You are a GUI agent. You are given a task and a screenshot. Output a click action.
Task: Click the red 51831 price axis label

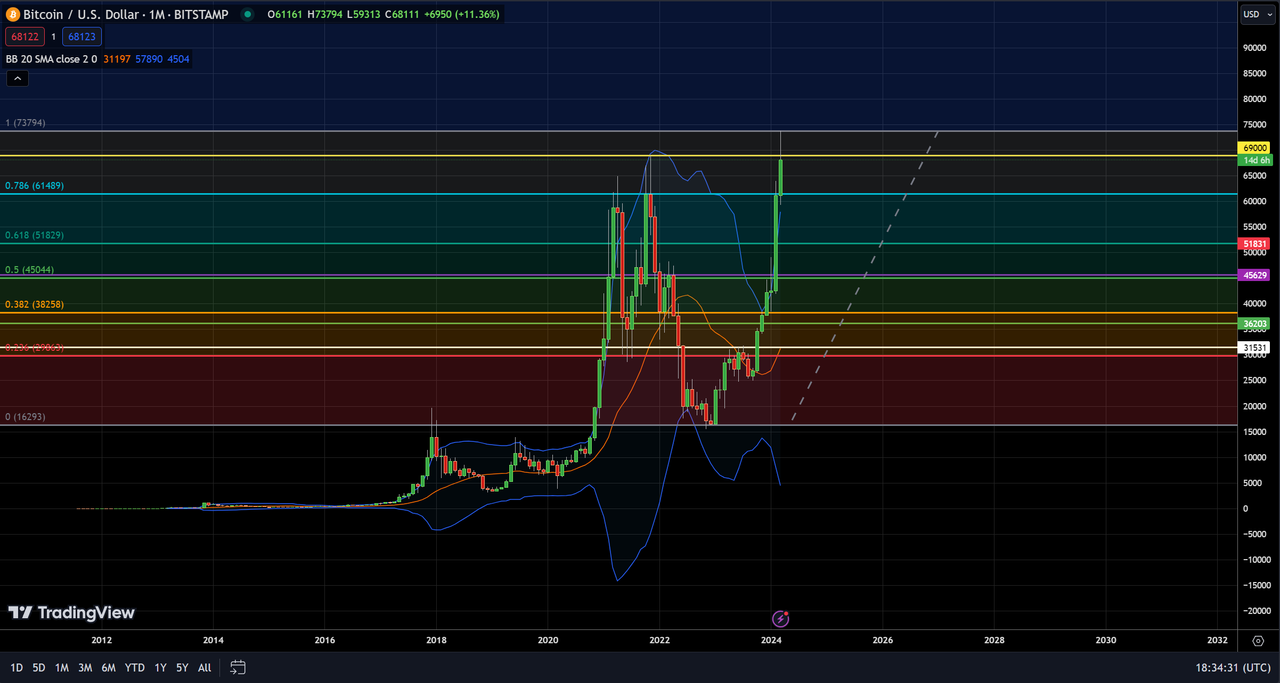1255,243
